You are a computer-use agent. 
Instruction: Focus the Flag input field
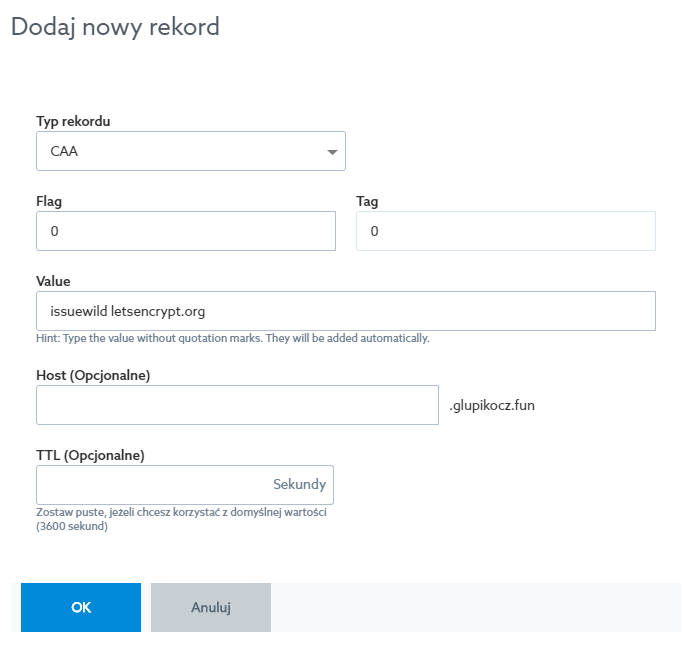(185, 231)
